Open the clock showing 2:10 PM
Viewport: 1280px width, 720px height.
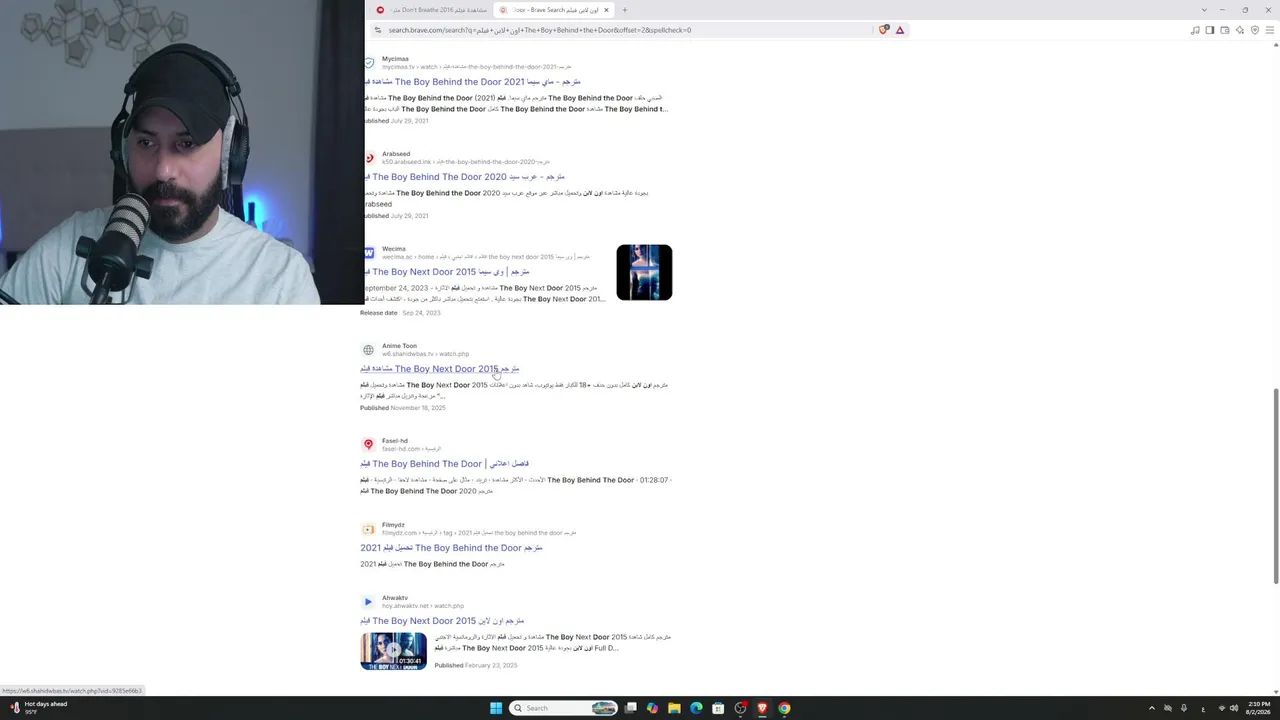coord(1257,708)
